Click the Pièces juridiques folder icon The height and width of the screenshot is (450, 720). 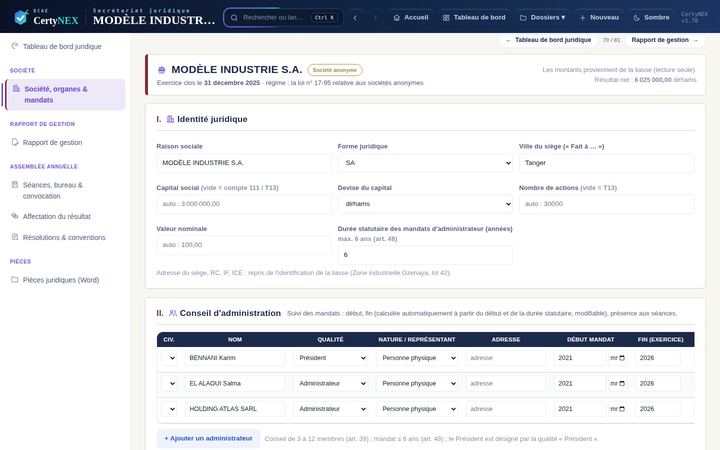pos(15,279)
